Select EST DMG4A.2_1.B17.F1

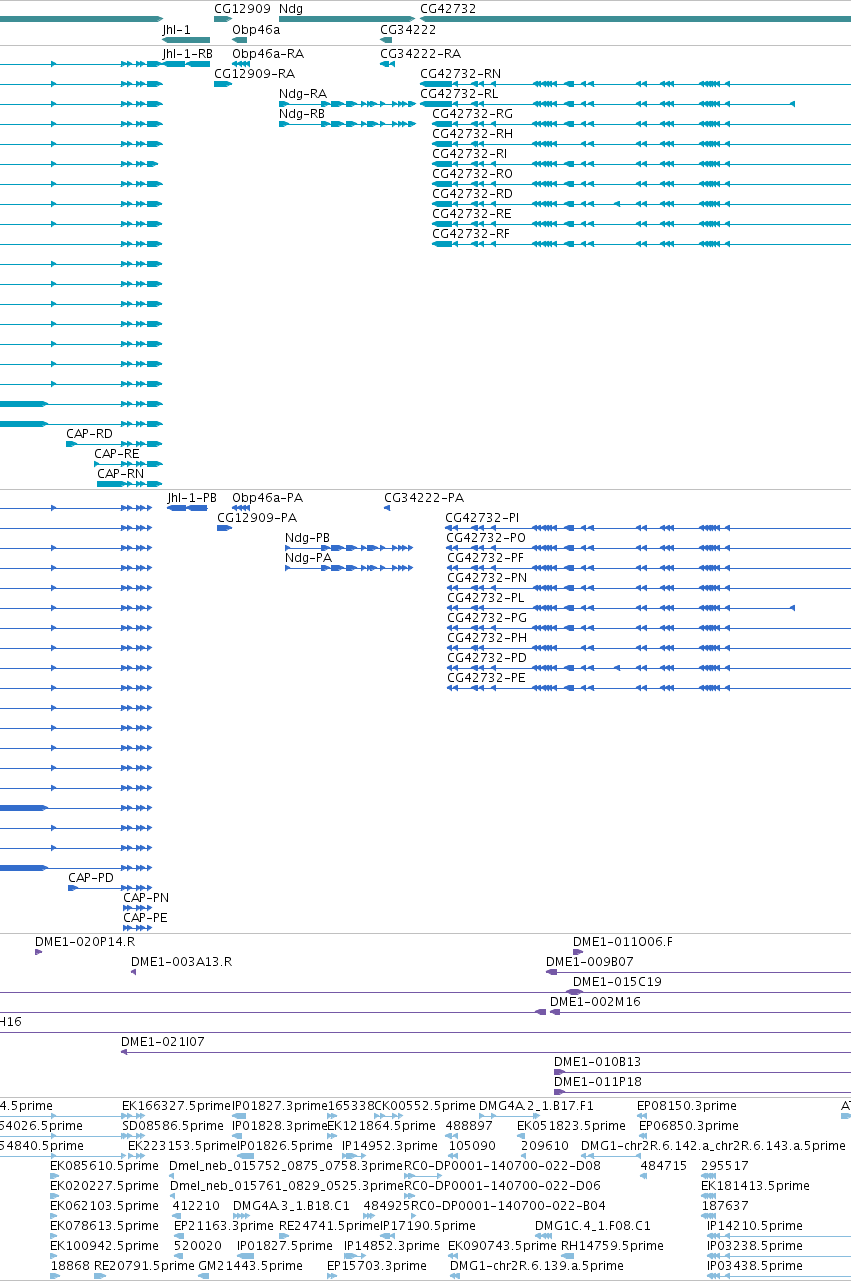tap(536, 1106)
